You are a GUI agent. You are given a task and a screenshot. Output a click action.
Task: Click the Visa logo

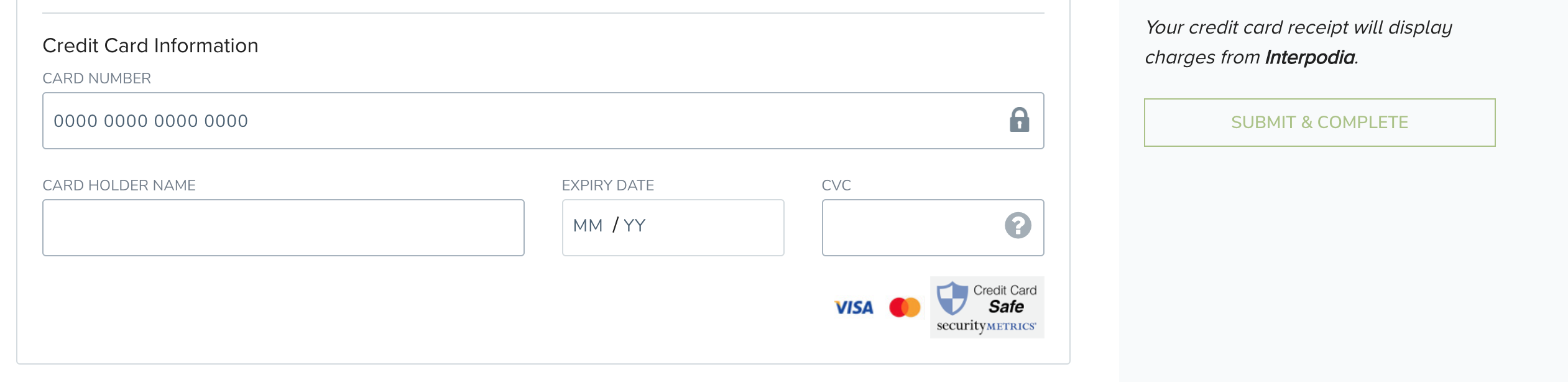click(x=854, y=307)
